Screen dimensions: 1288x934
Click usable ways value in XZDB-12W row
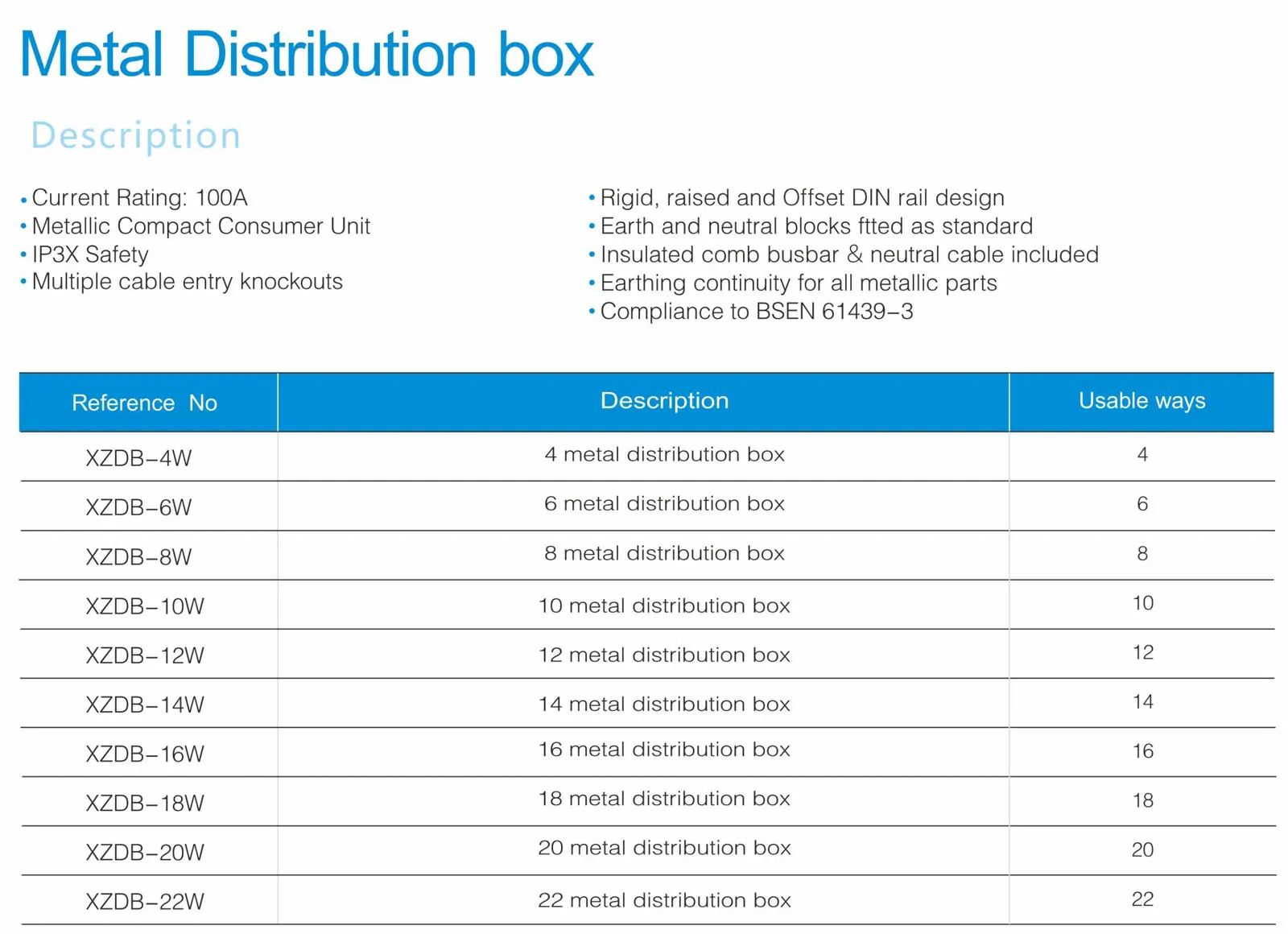(x=1143, y=652)
